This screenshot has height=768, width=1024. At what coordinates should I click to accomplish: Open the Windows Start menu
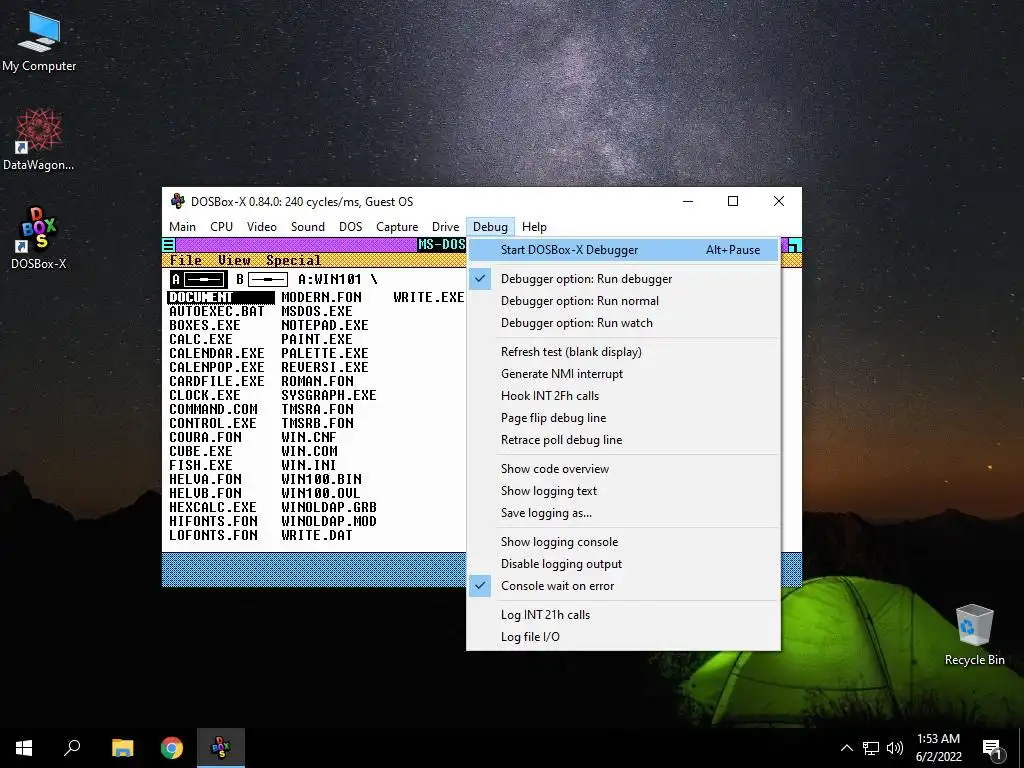(24, 748)
